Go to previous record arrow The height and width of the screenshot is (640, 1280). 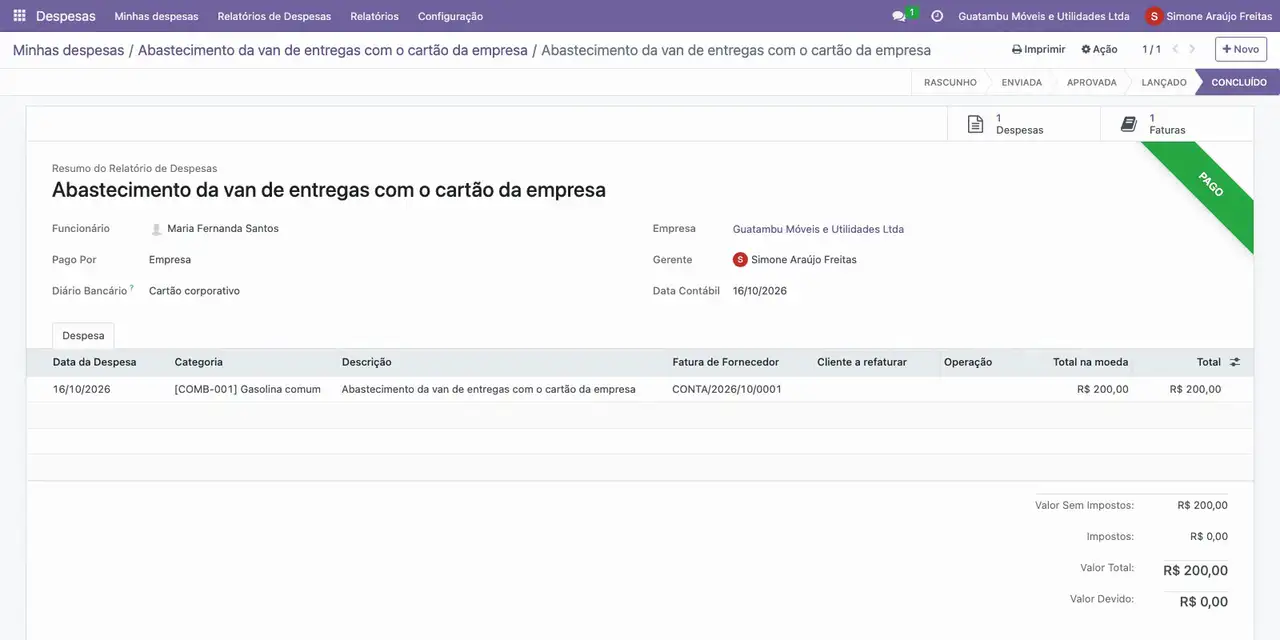point(1176,49)
